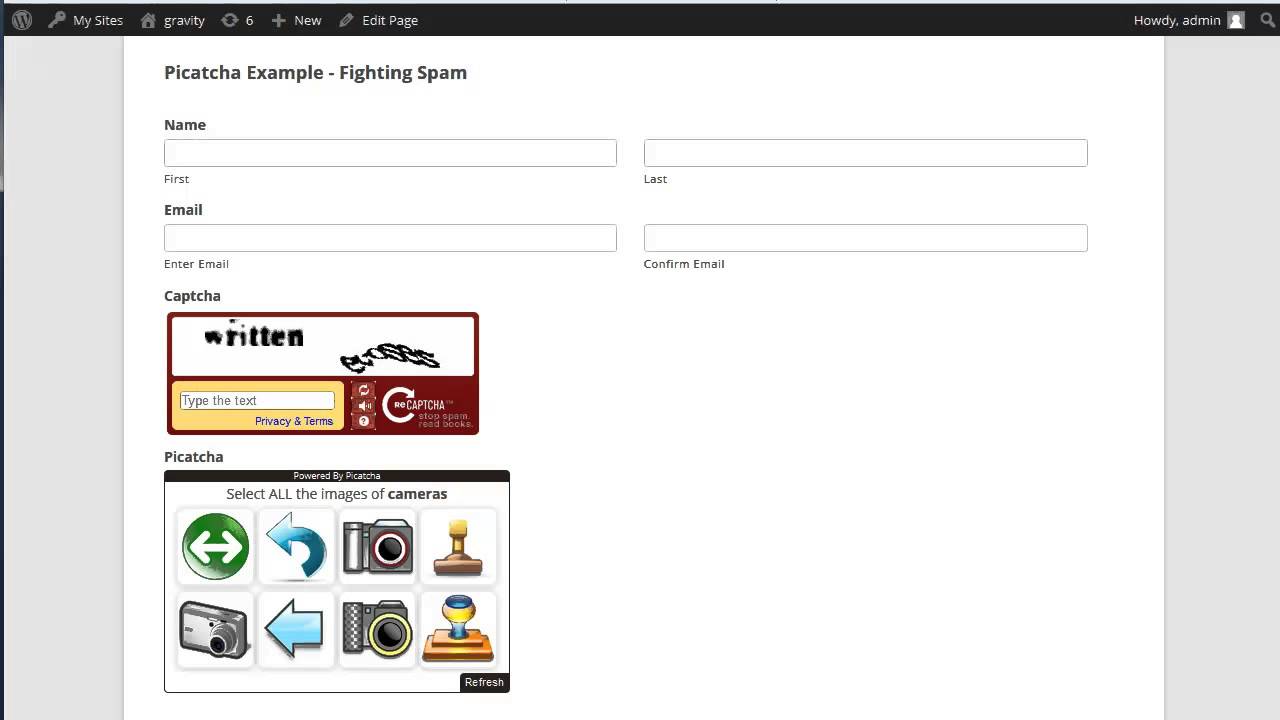Click the reCAPTCHA 'Type the text' box
Viewport: 1280px width, 720px height.
pos(257,400)
